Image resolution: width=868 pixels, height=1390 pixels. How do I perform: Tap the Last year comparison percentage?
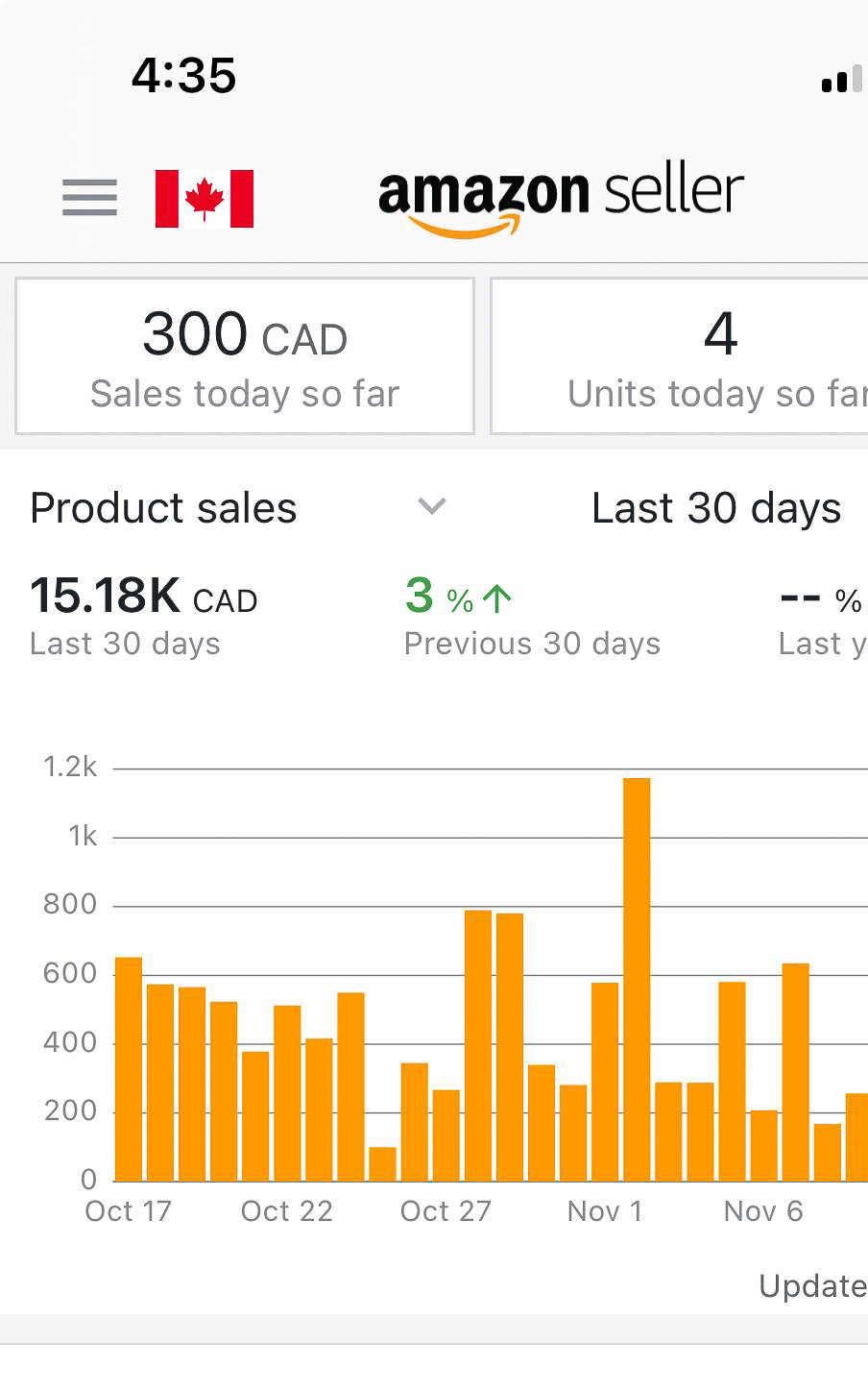823,600
